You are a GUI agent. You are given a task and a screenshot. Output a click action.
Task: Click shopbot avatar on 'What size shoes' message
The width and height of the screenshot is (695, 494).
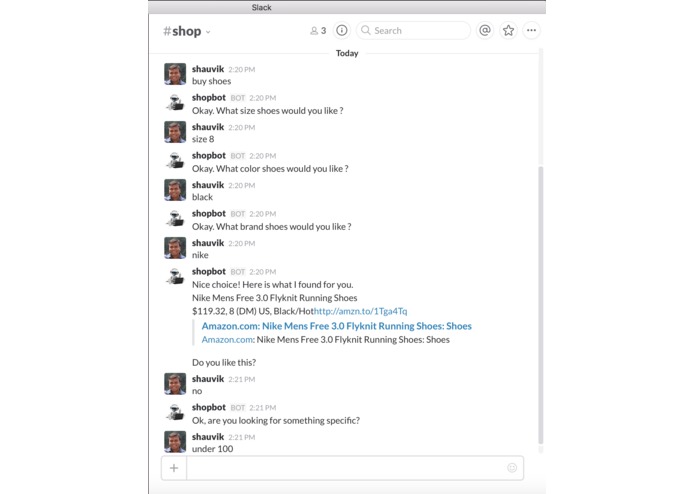point(175,102)
